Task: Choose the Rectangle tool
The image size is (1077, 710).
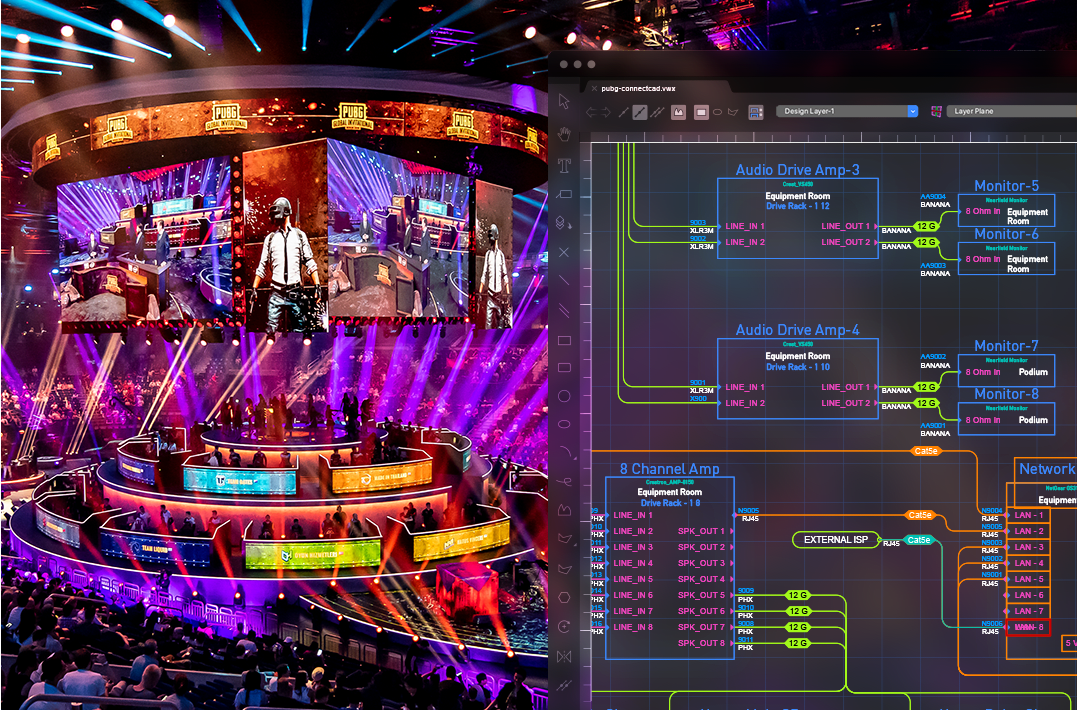Action: (564, 341)
